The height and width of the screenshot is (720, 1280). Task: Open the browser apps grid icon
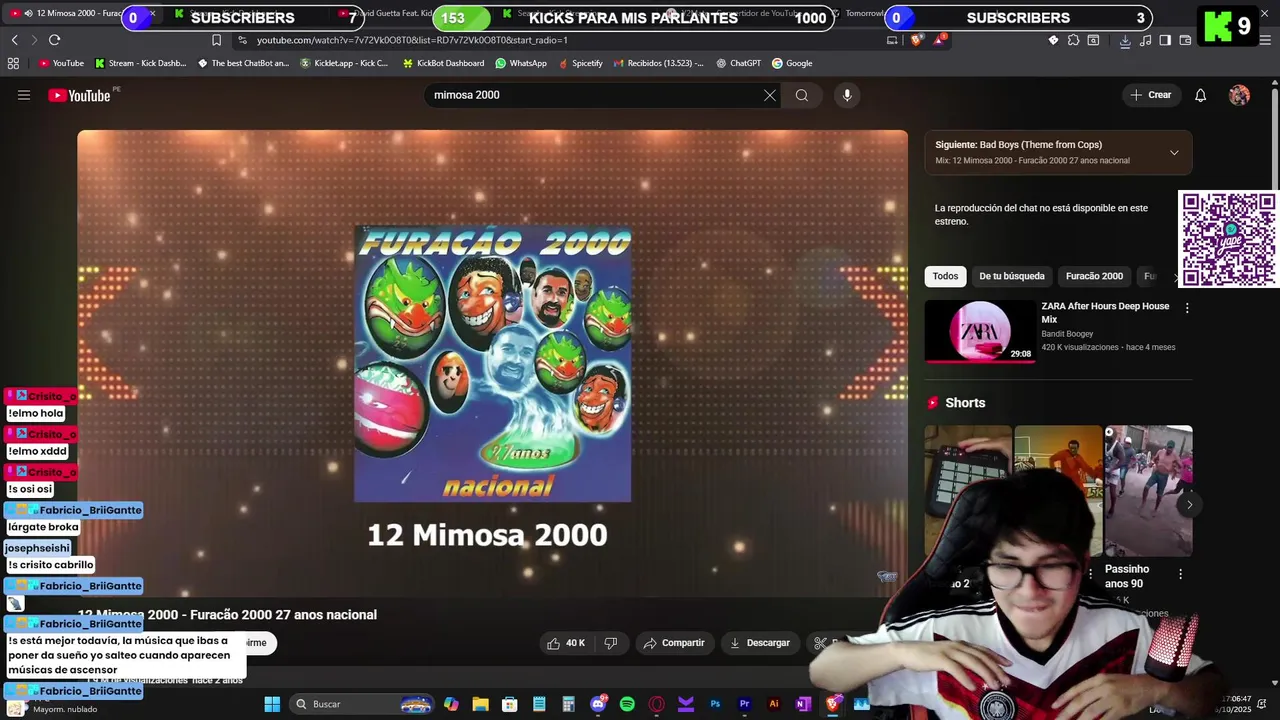click(x=13, y=63)
